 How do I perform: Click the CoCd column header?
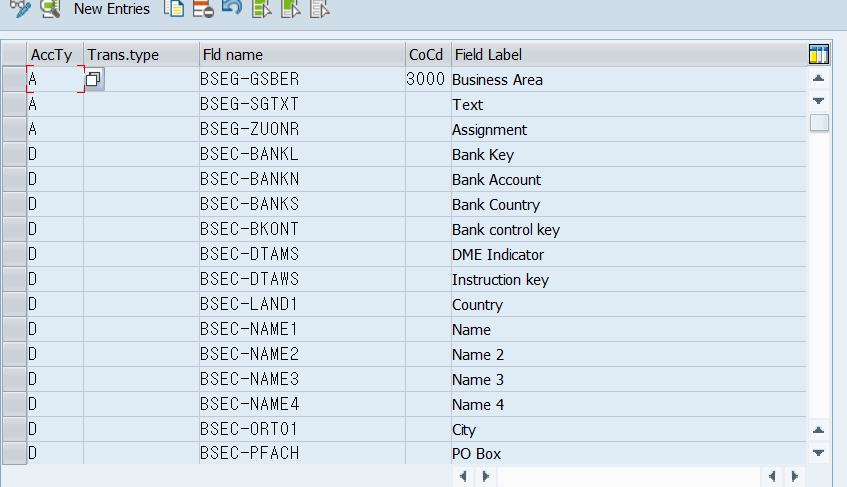428,55
